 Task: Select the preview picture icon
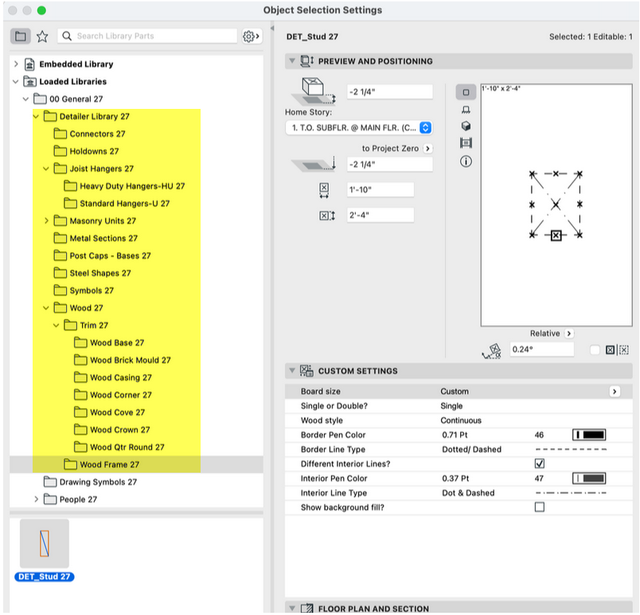tap(466, 143)
